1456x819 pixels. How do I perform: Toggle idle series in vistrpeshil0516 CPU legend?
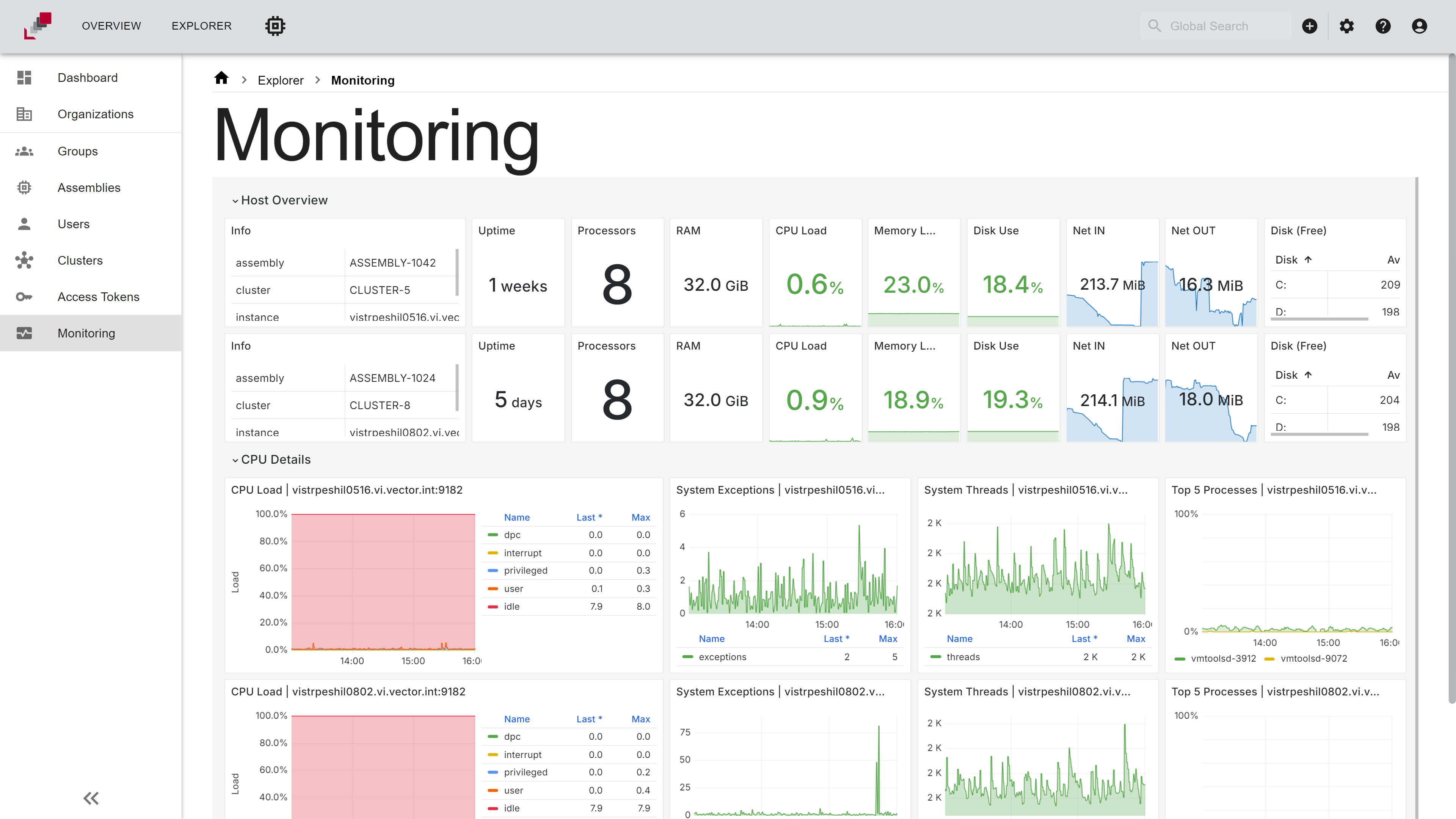[x=511, y=607]
